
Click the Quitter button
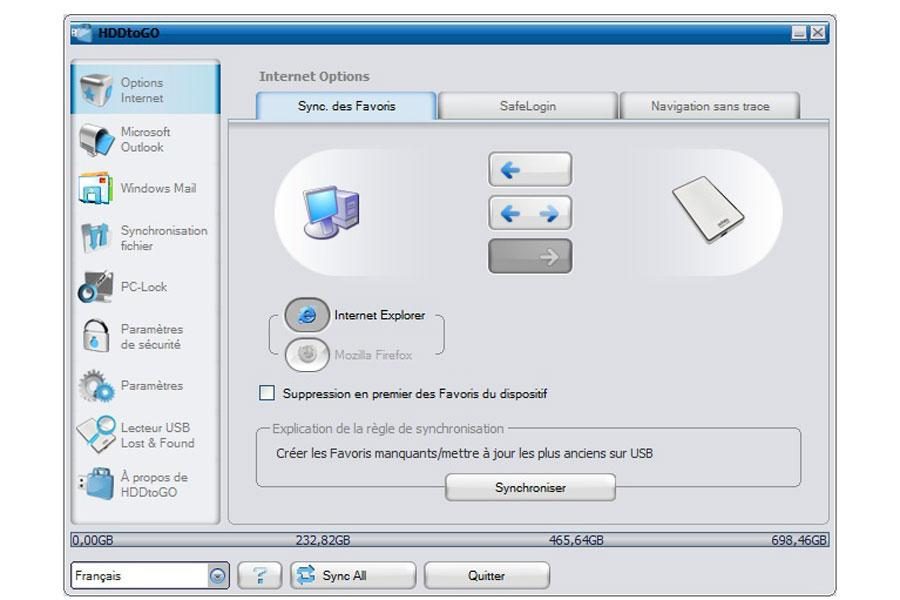[486, 575]
